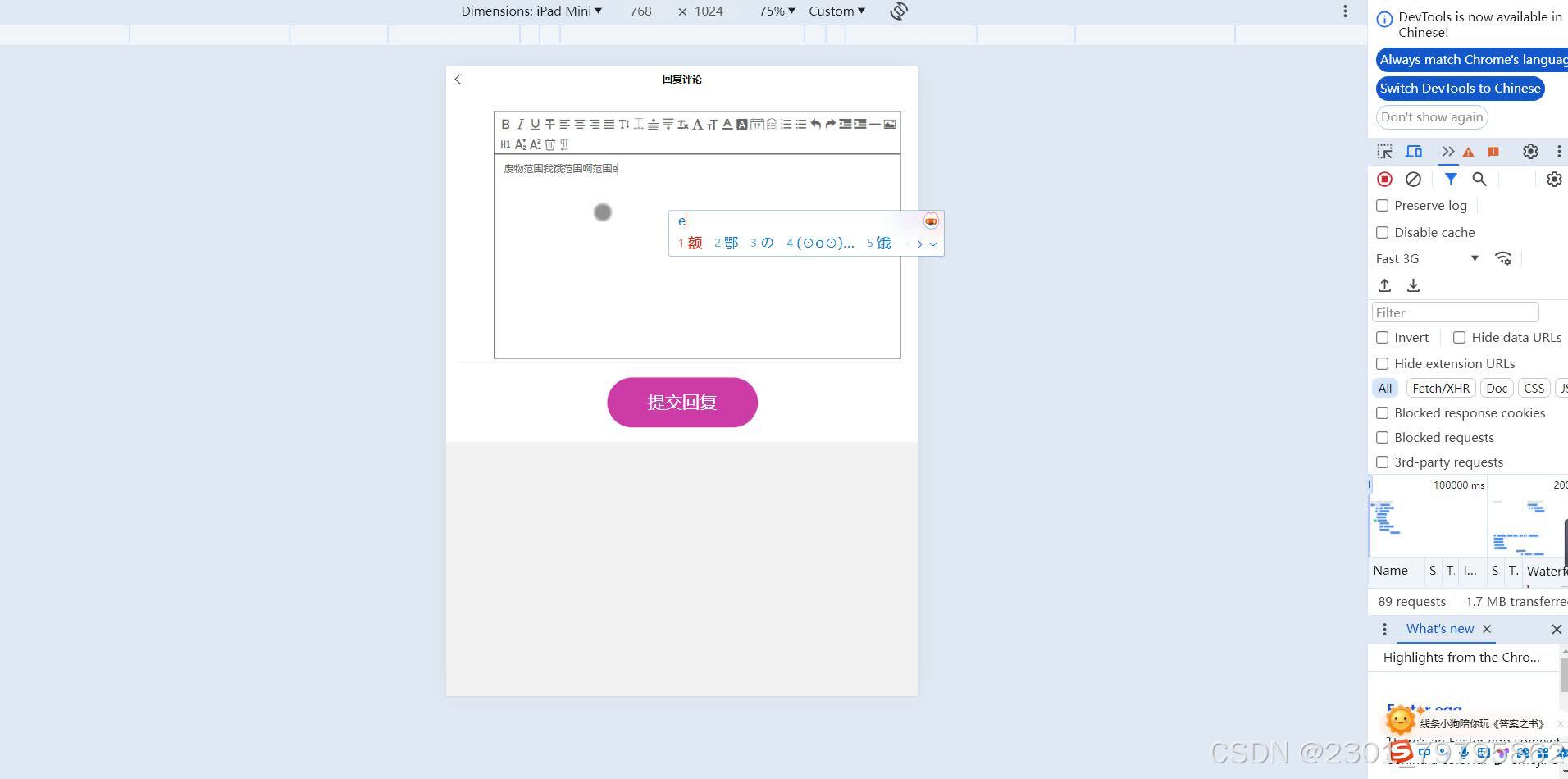Open network conditions wifi settings
This screenshot has height=779, width=1568.
click(1503, 258)
